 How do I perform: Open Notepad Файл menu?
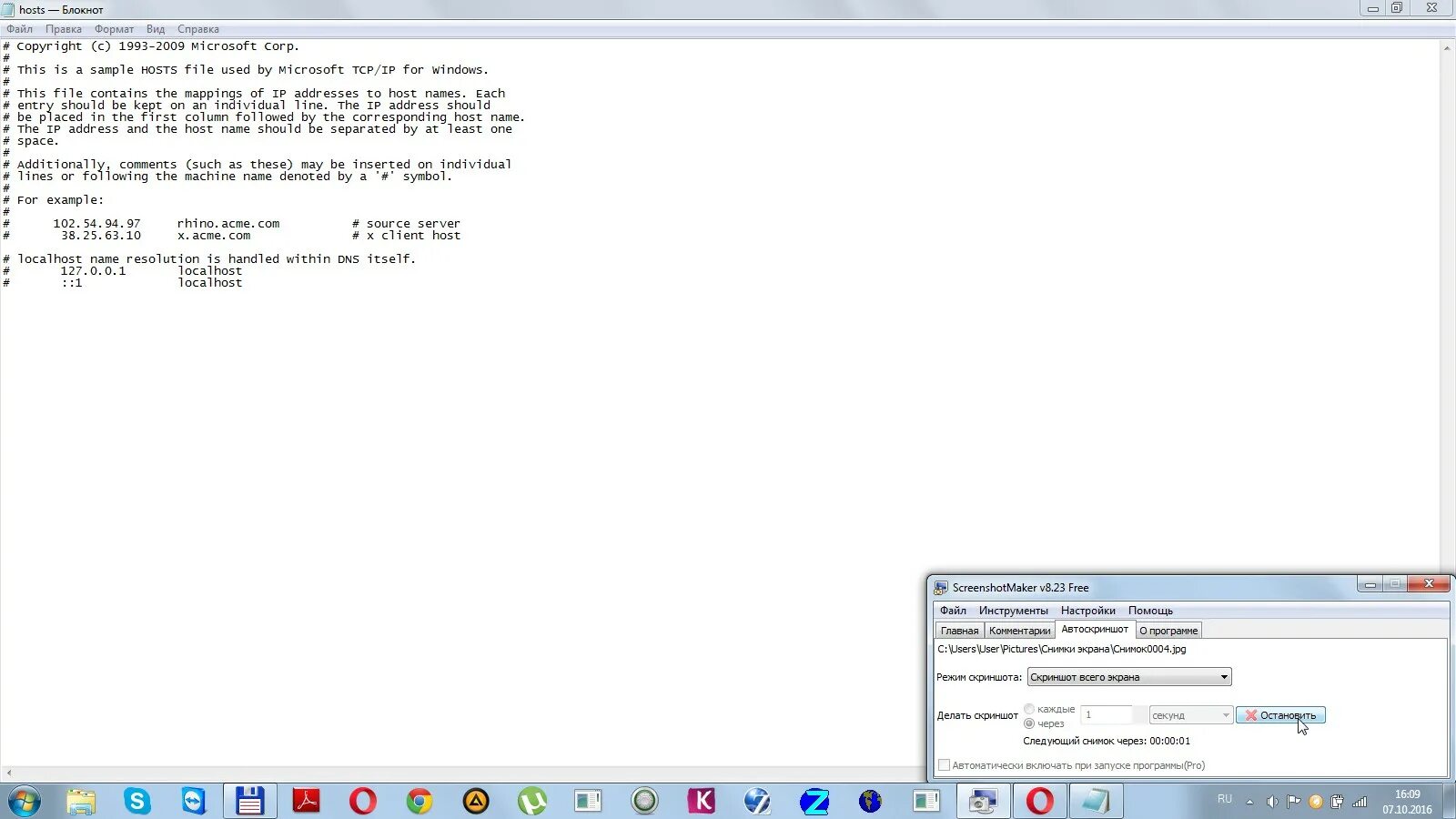click(x=19, y=29)
